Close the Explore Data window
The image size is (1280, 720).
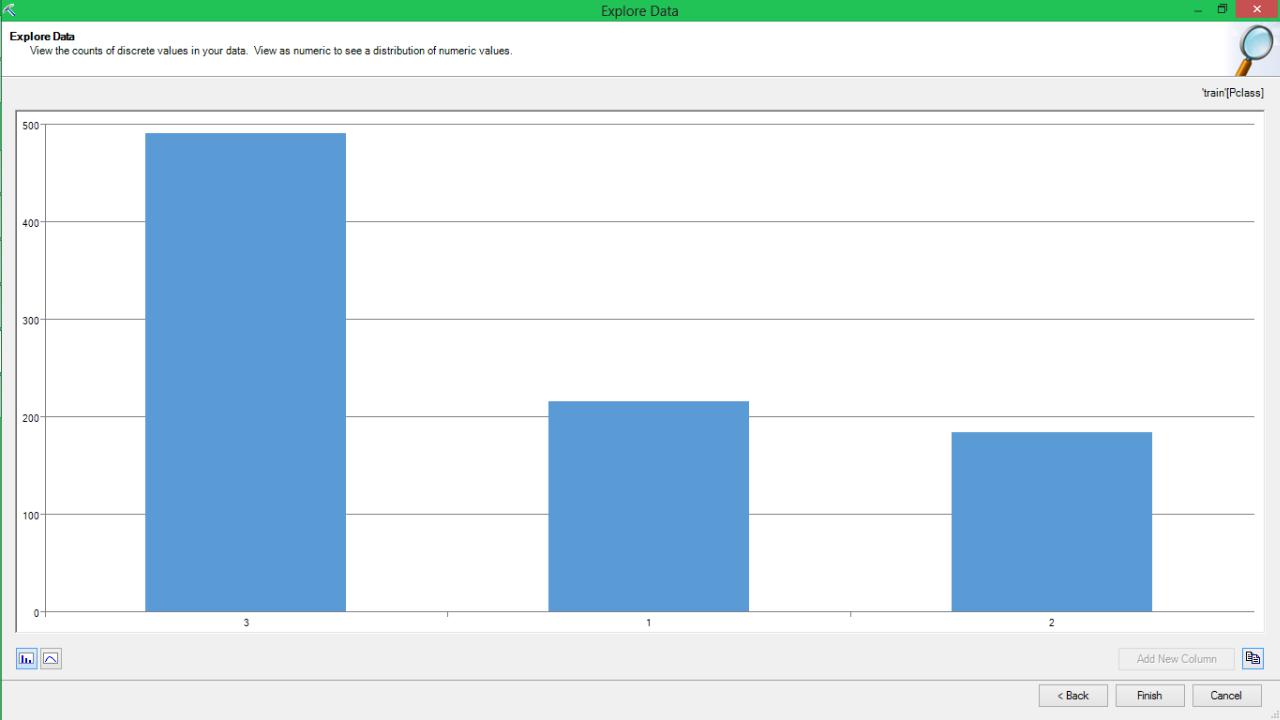1257,10
